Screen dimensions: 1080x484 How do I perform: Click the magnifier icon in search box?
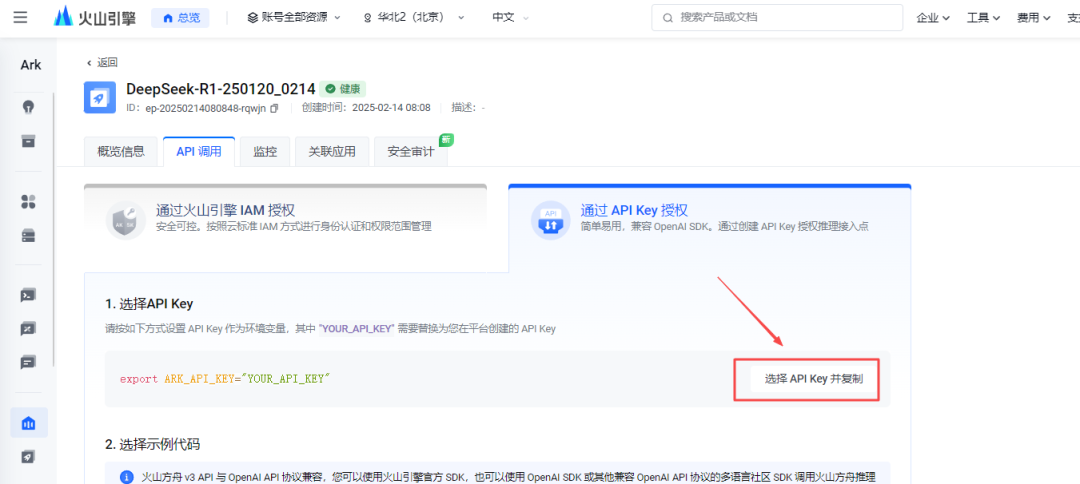pos(667,18)
